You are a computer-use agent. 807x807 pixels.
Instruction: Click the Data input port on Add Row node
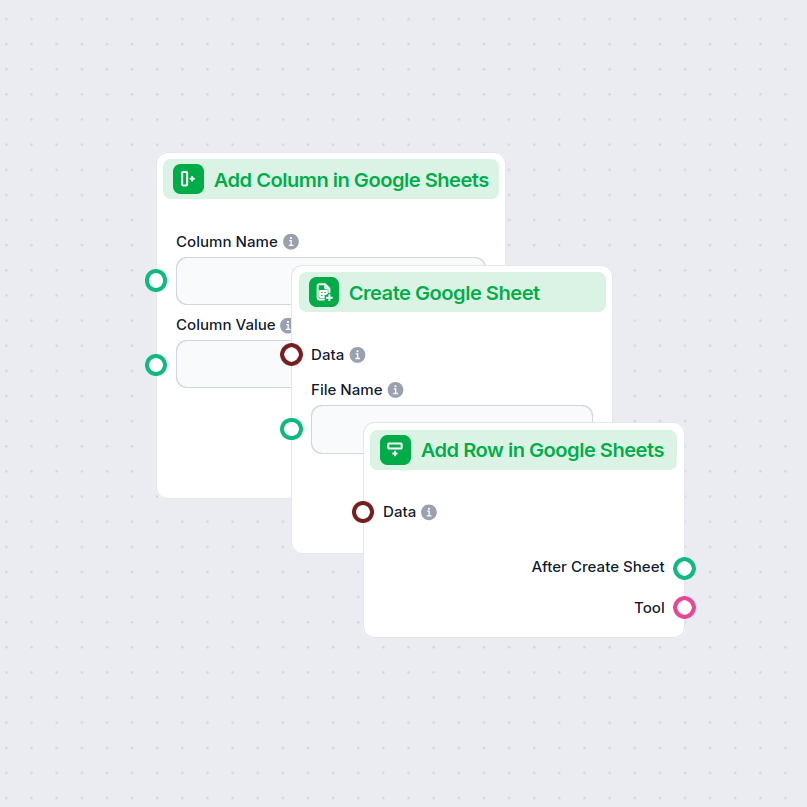tap(363, 511)
